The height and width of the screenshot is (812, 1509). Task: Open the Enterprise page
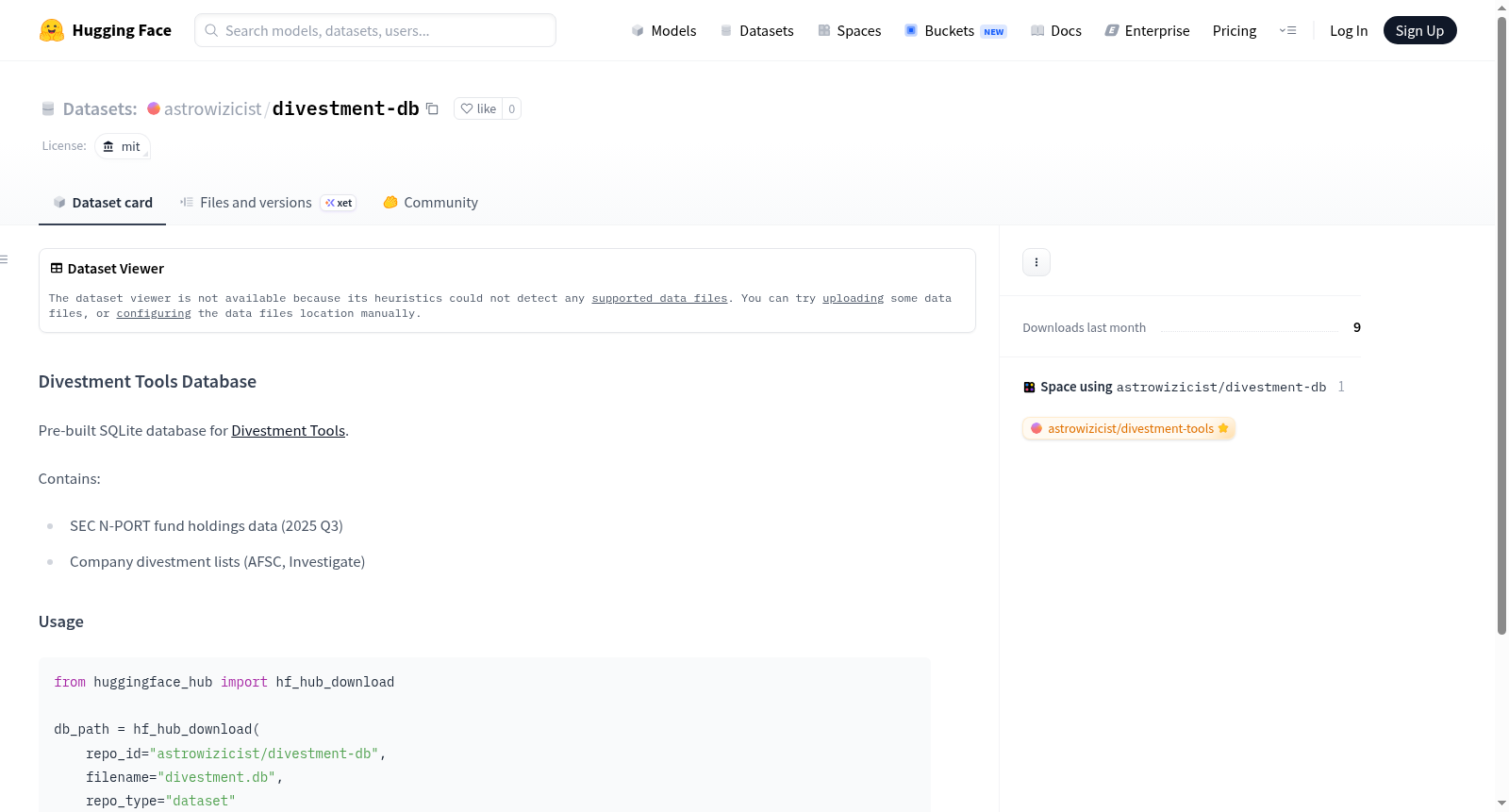click(x=1148, y=30)
